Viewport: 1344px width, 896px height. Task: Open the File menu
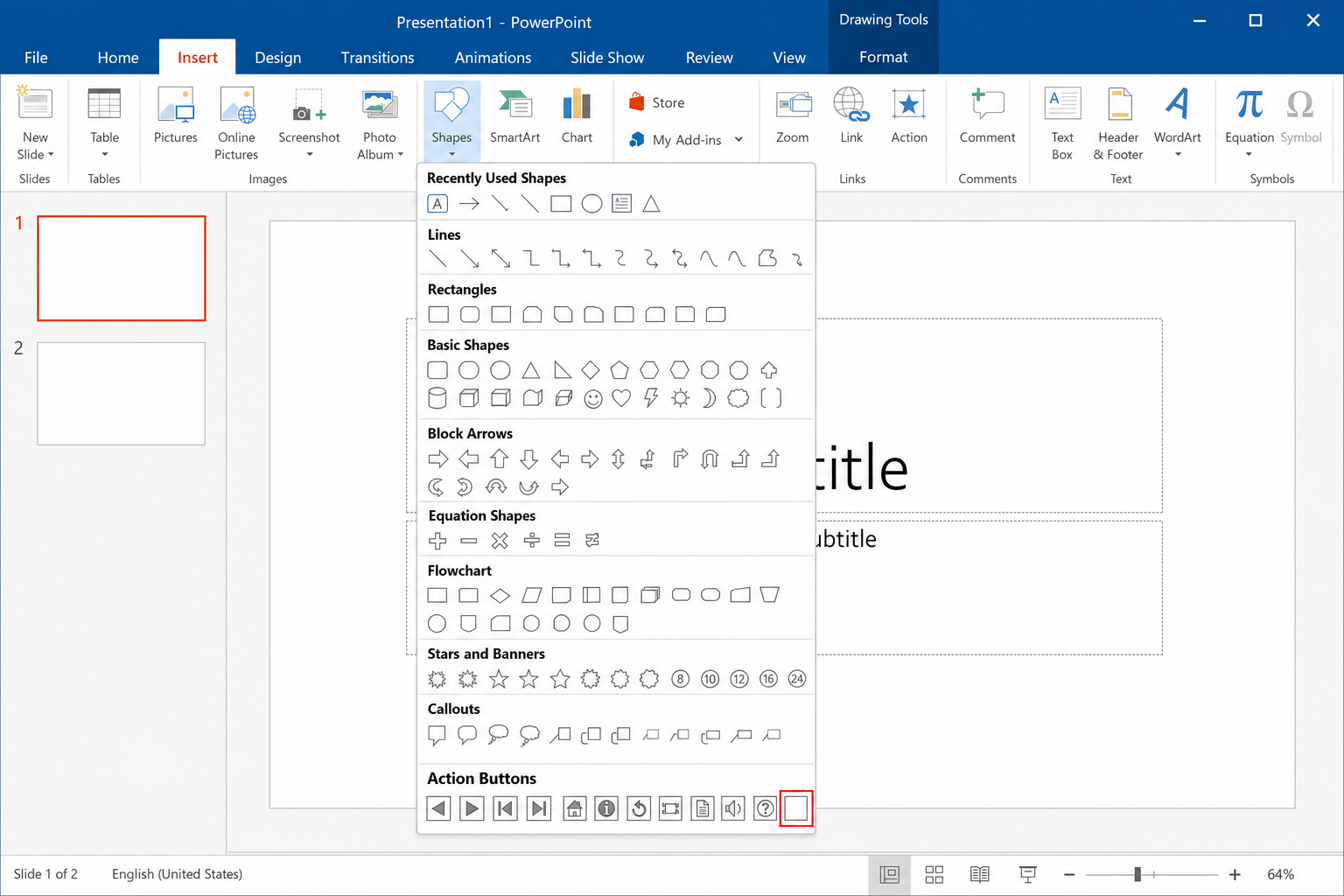pyautogui.click(x=36, y=58)
